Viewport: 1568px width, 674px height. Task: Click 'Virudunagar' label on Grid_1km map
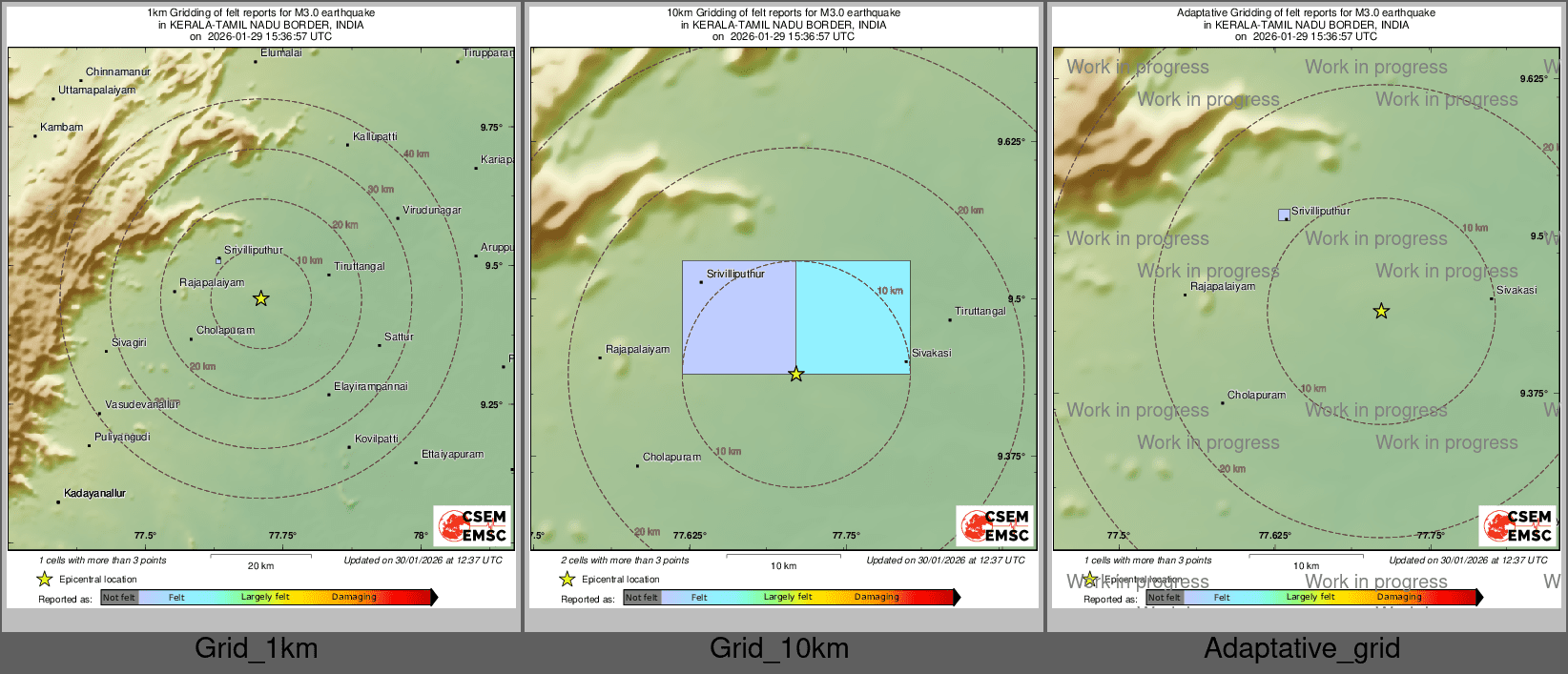pos(432,210)
